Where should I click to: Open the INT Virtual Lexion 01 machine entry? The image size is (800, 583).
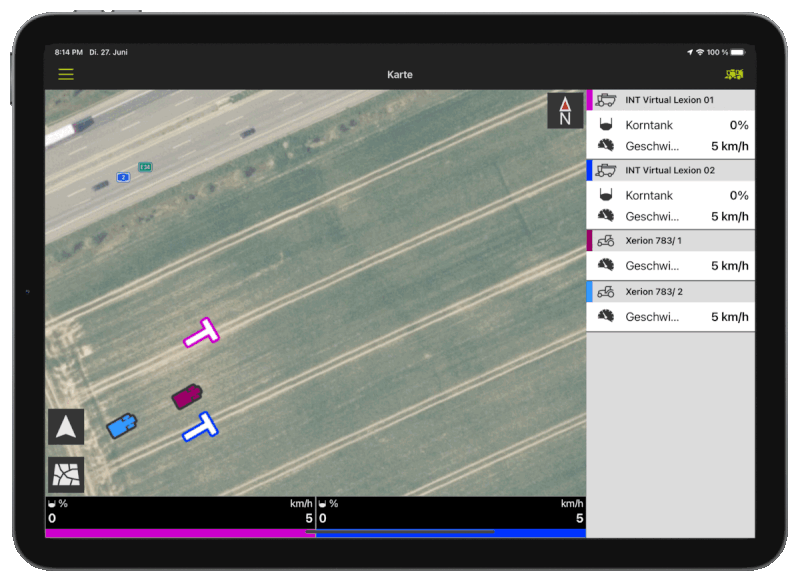tap(670, 100)
